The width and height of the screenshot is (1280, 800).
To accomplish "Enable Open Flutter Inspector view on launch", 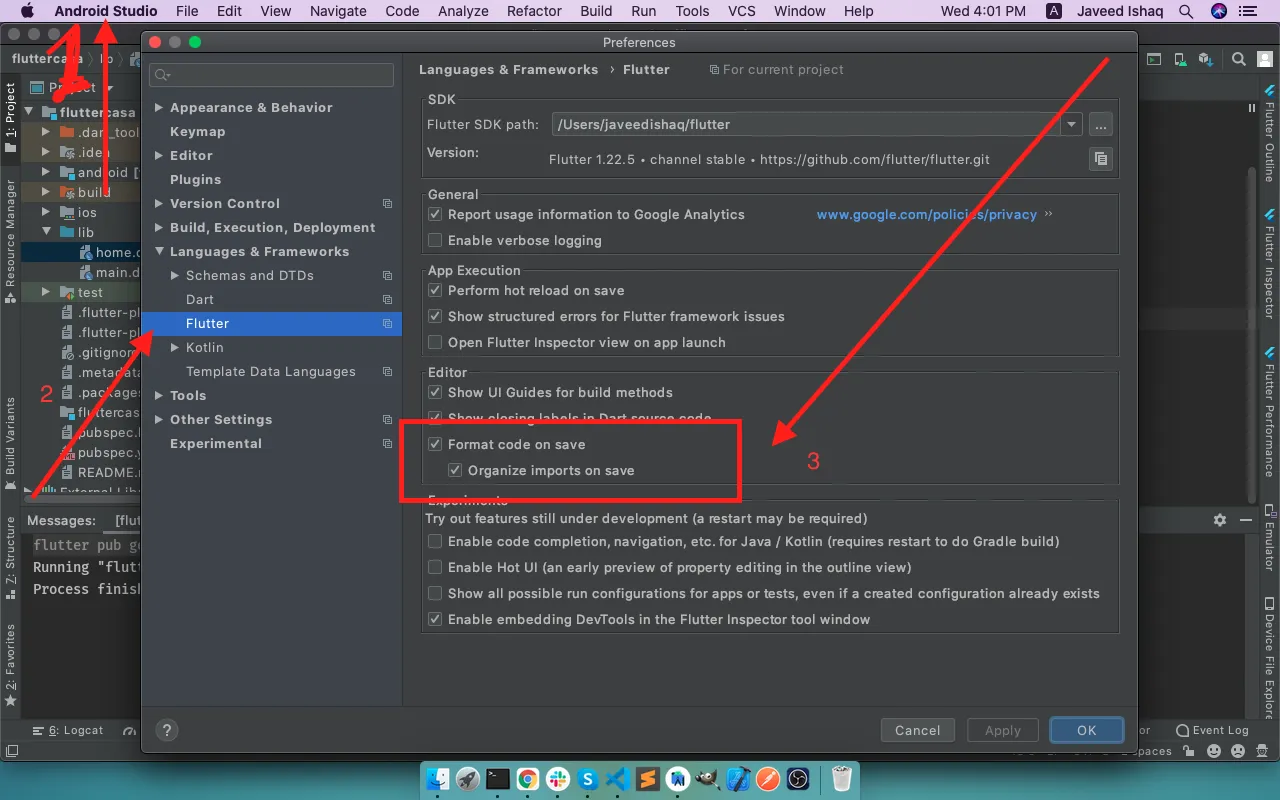I will pyautogui.click(x=435, y=343).
